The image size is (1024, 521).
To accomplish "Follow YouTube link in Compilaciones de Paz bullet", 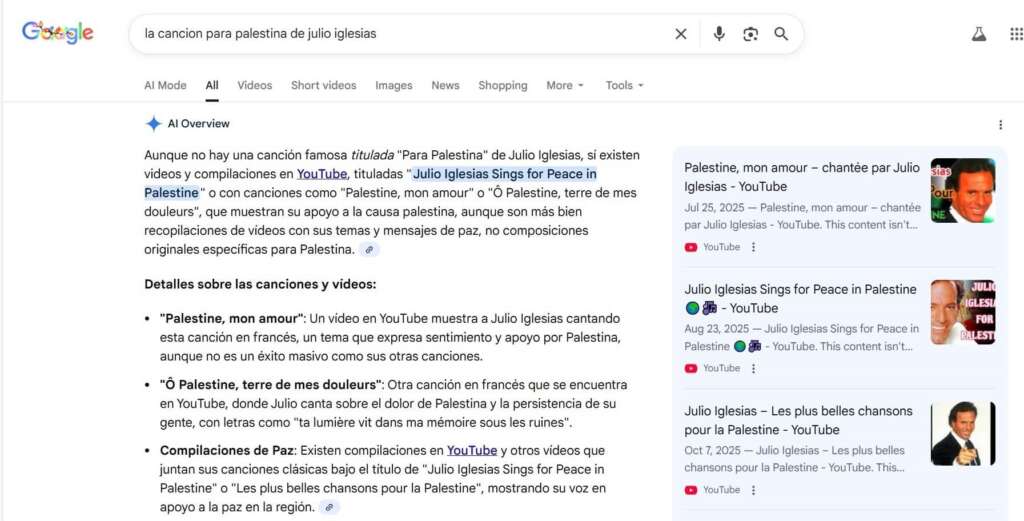I will 472,450.
